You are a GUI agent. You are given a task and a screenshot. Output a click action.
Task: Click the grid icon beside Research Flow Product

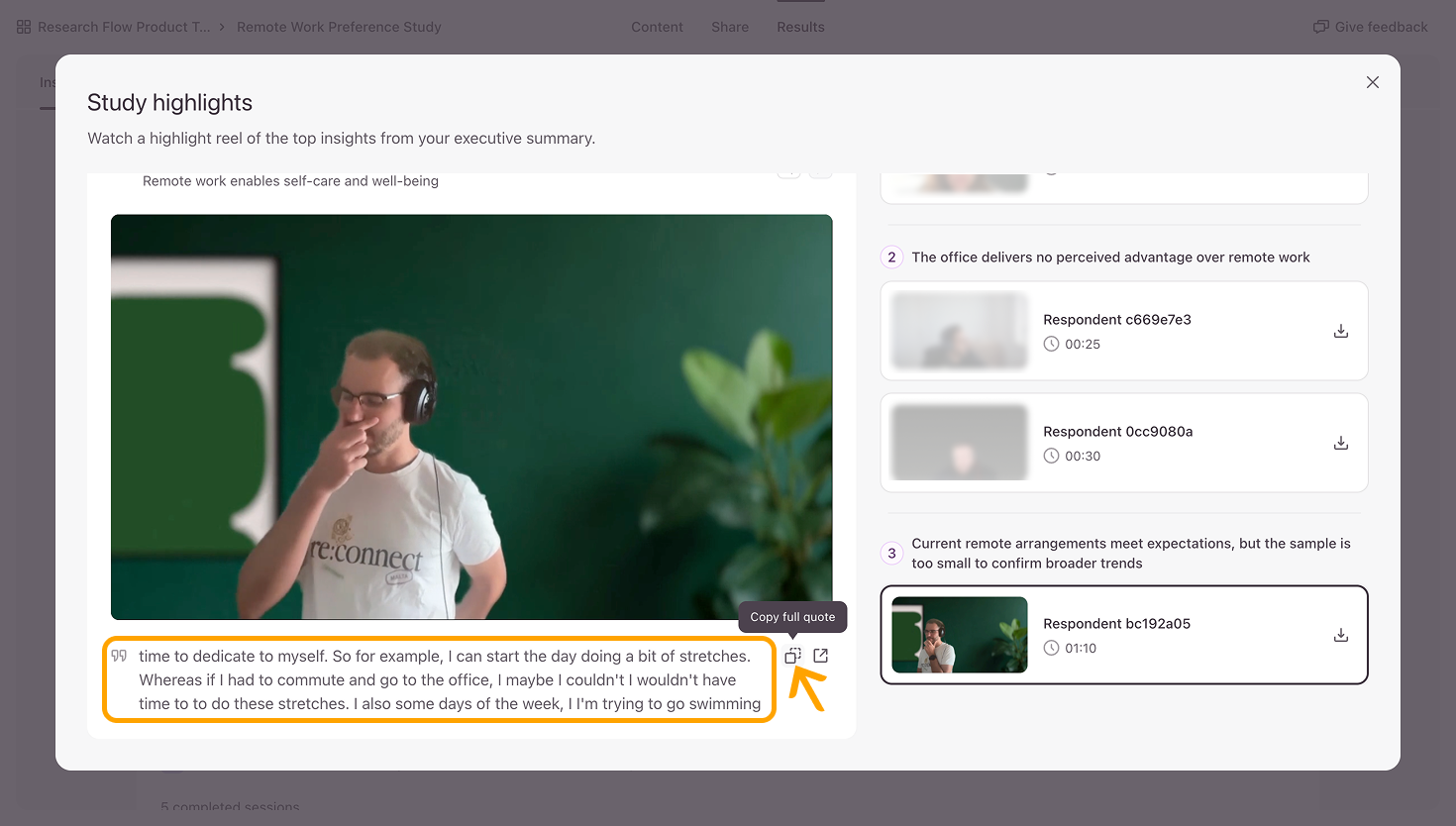click(x=24, y=27)
